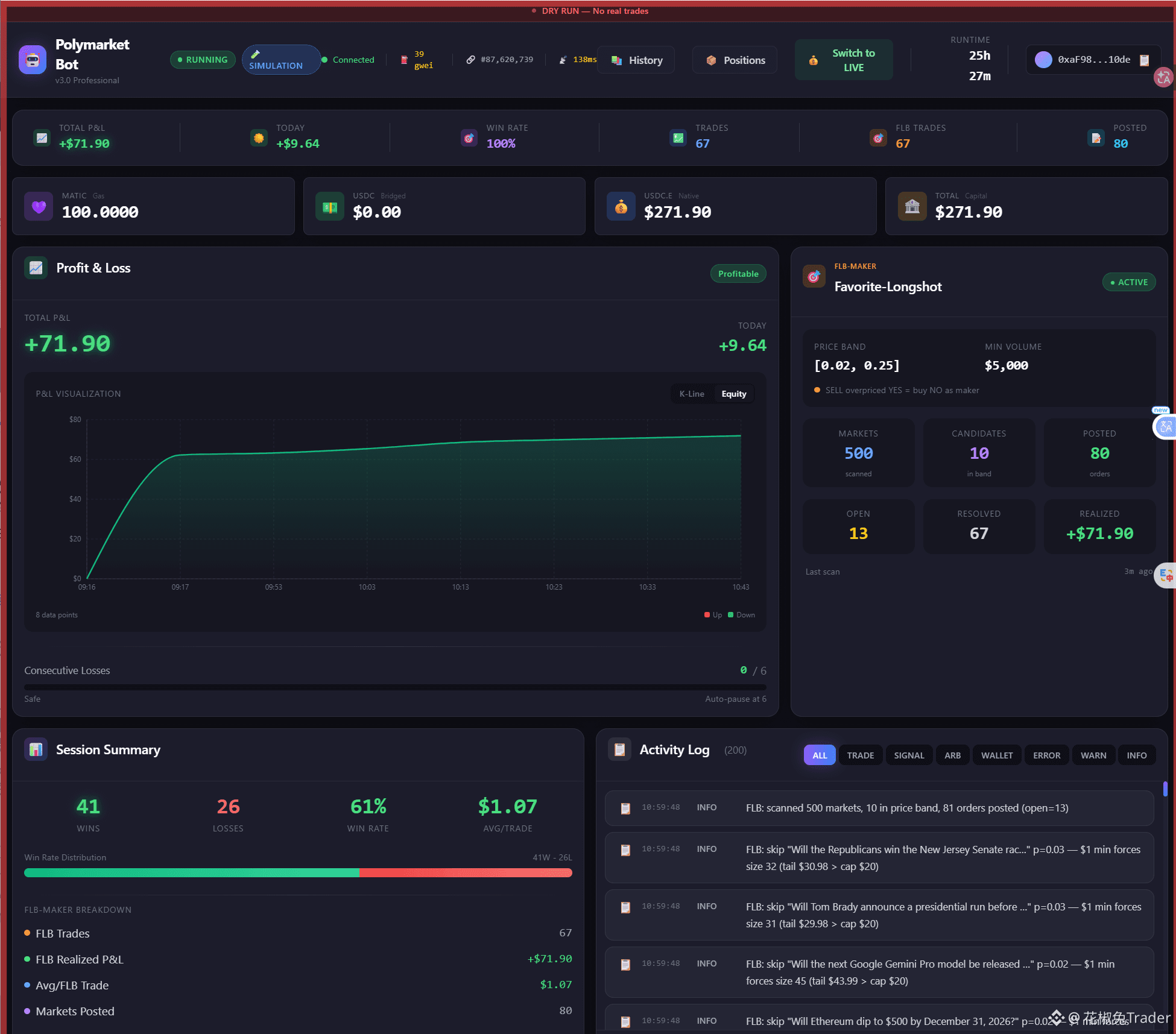Click the CANDIDATES 10 in band card
This screenshot has height=1034, width=1176.
979,453
